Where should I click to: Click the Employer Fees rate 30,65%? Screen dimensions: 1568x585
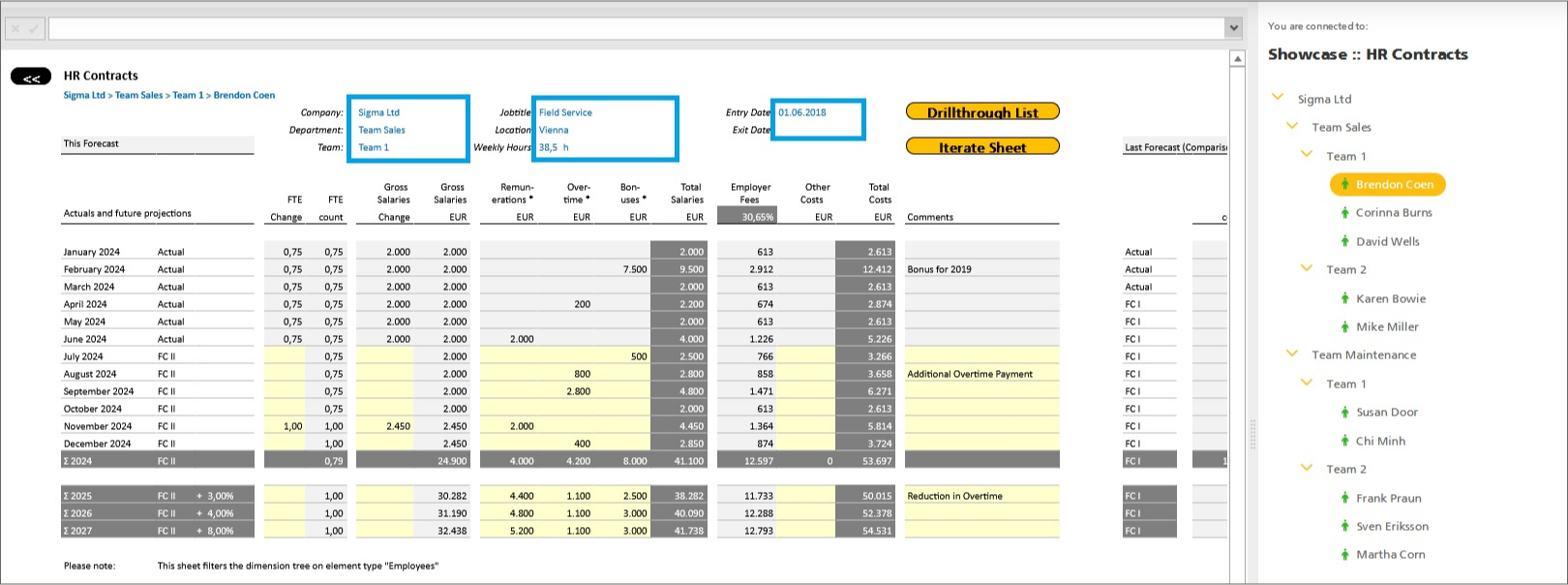[746, 217]
